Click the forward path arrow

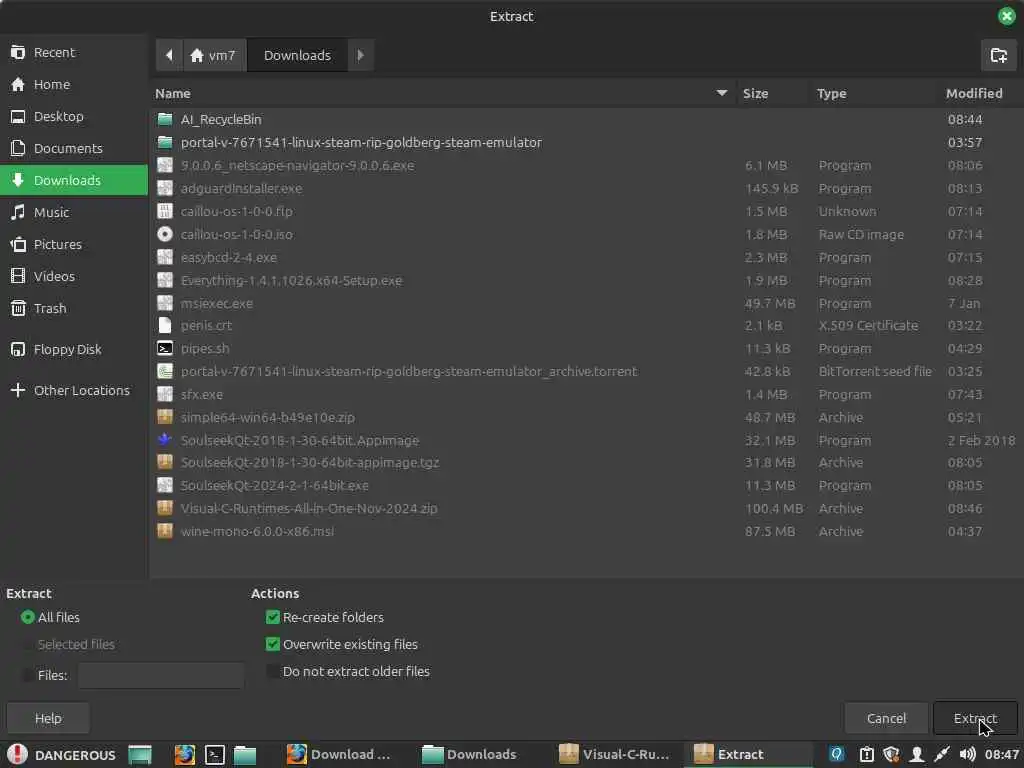point(360,56)
